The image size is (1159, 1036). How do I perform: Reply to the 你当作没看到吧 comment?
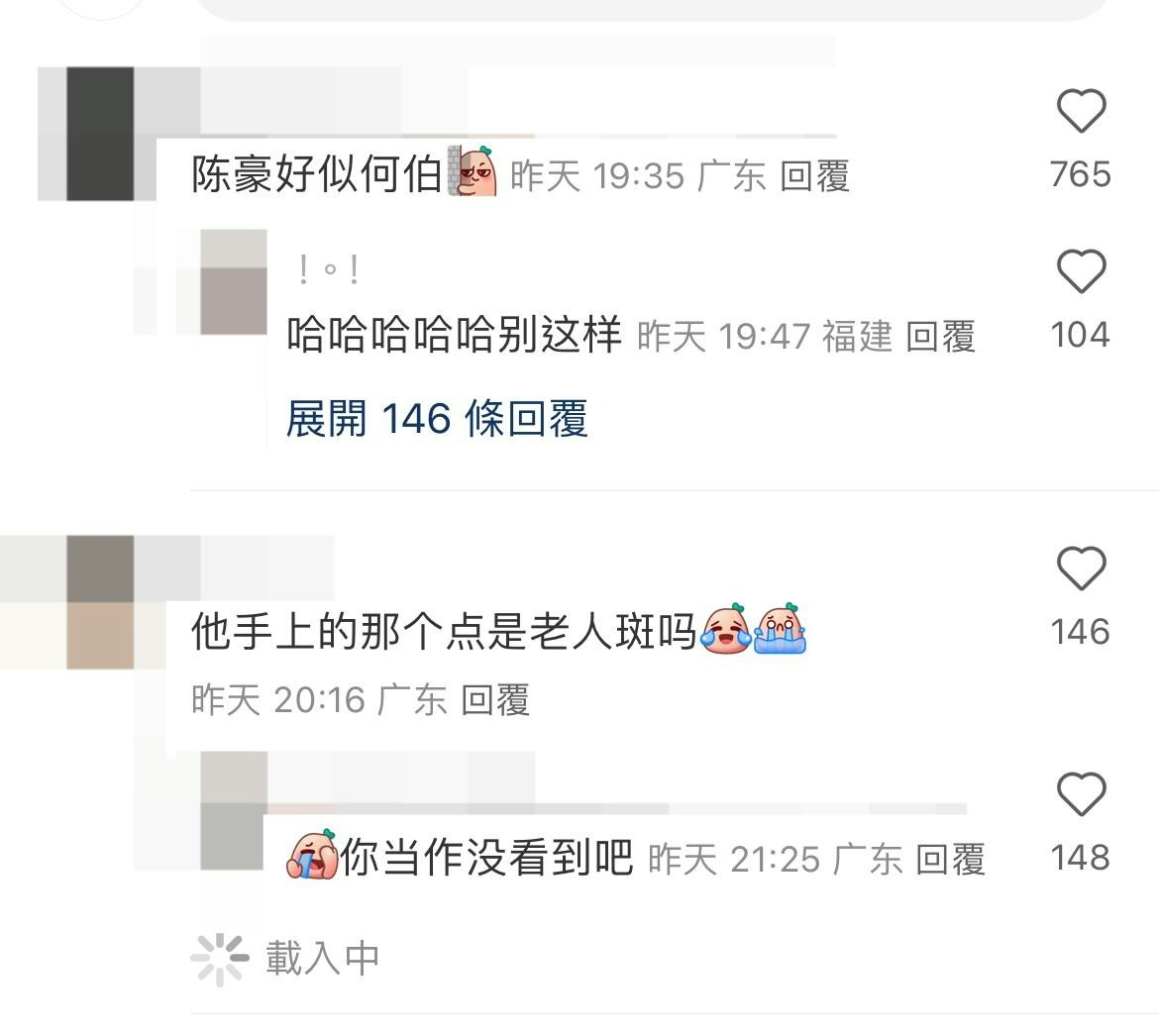(x=950, y=860)
